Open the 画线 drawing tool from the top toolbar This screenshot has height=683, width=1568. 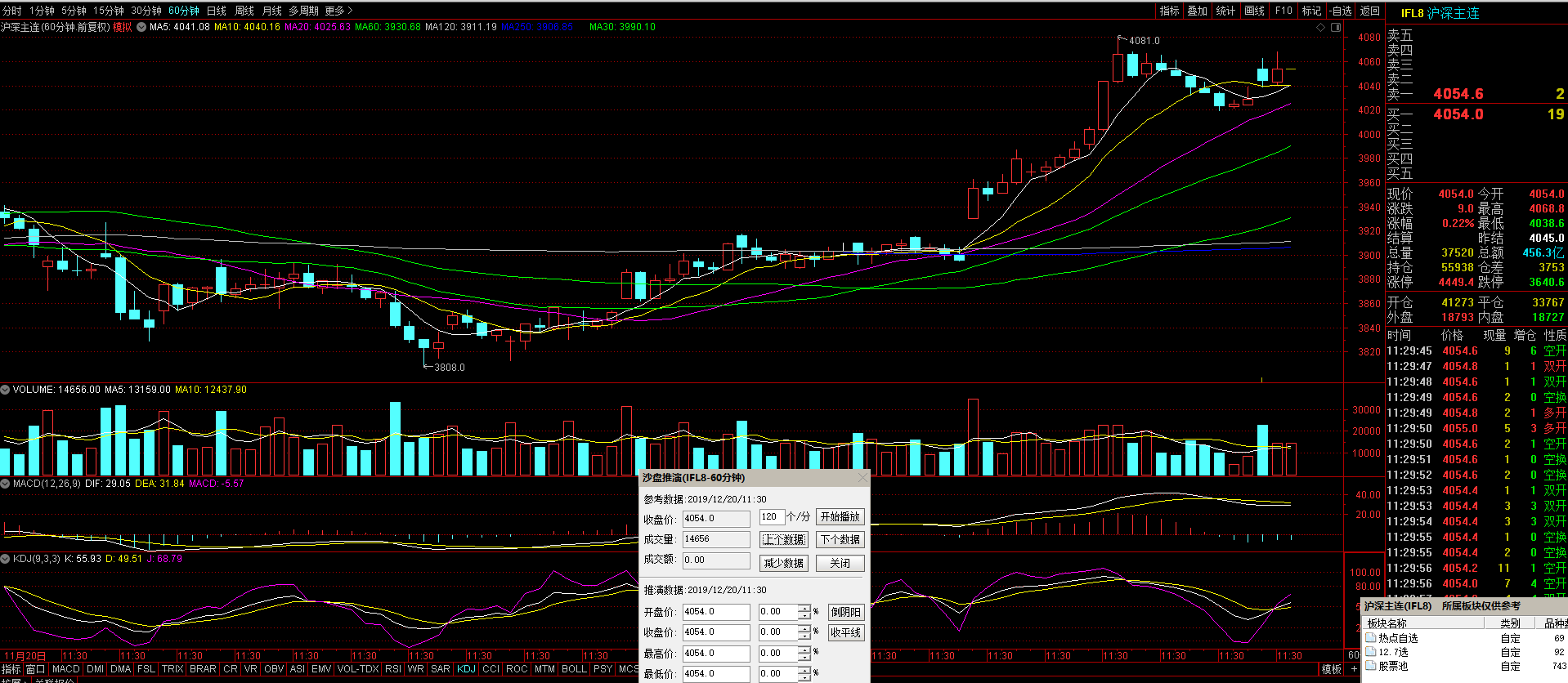(x=1254, y=11)
